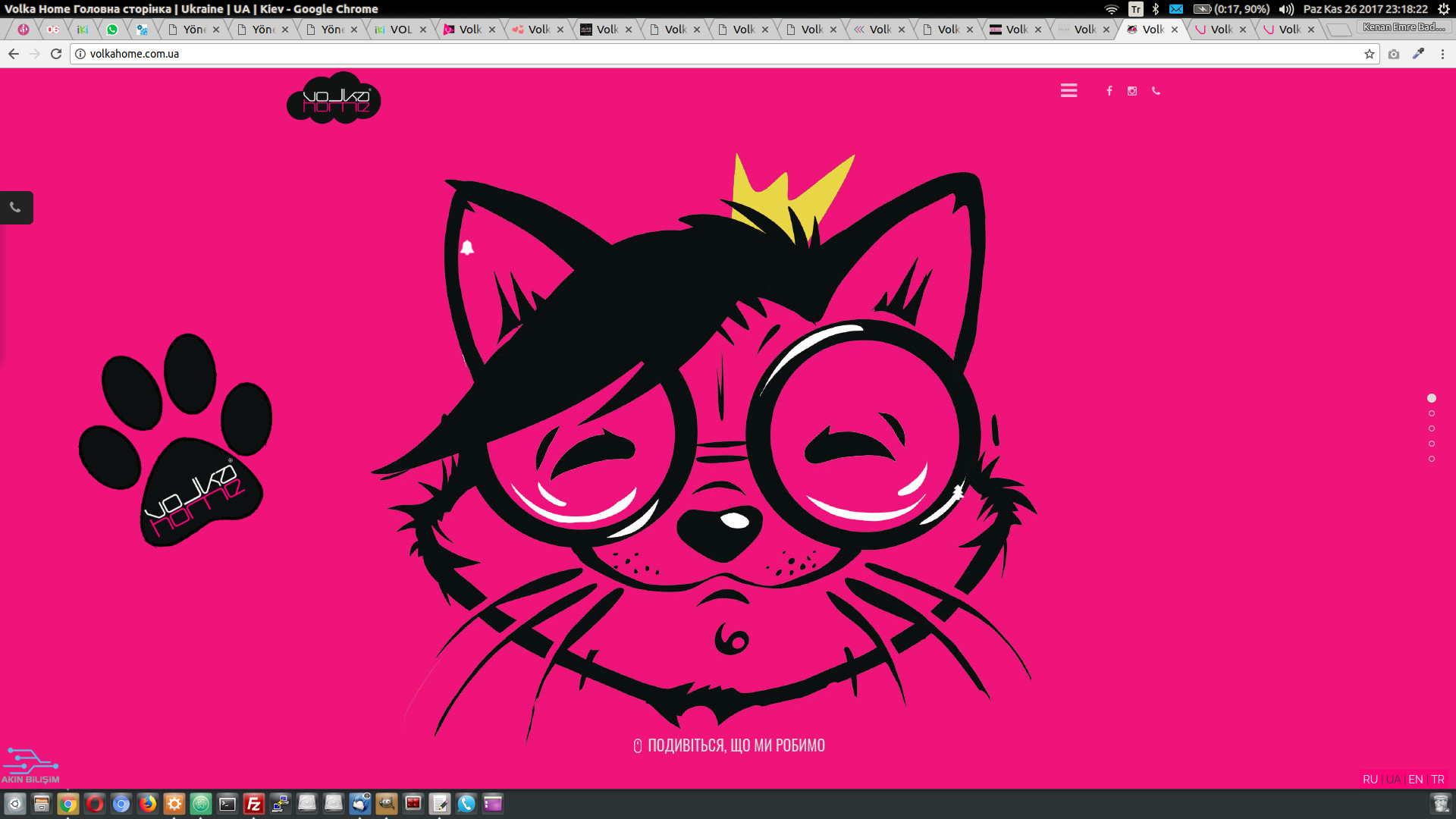The height and width of the screenshot is (819, 1456).
Task: Open Thunderbird mail from the taskbar
Action: (360, 804)
